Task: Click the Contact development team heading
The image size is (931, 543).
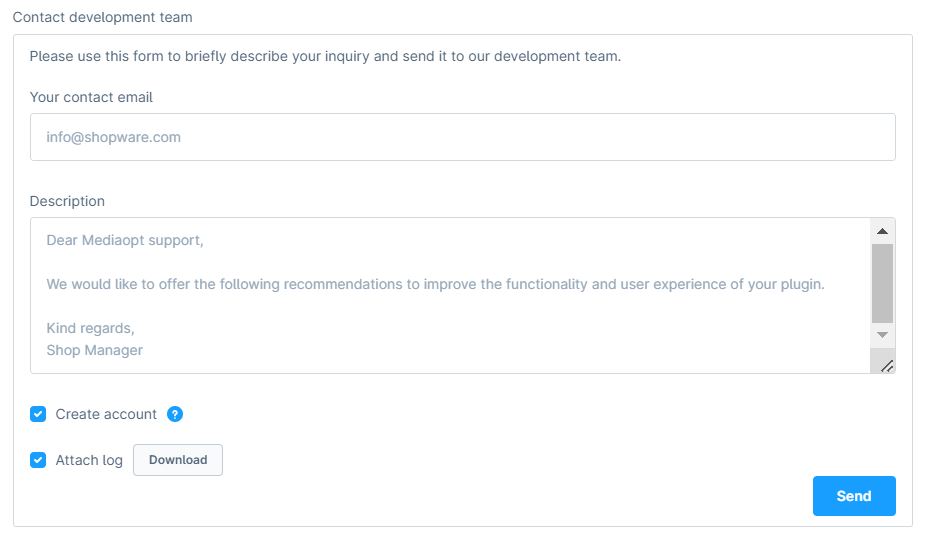Action: (x=103, y=17)
